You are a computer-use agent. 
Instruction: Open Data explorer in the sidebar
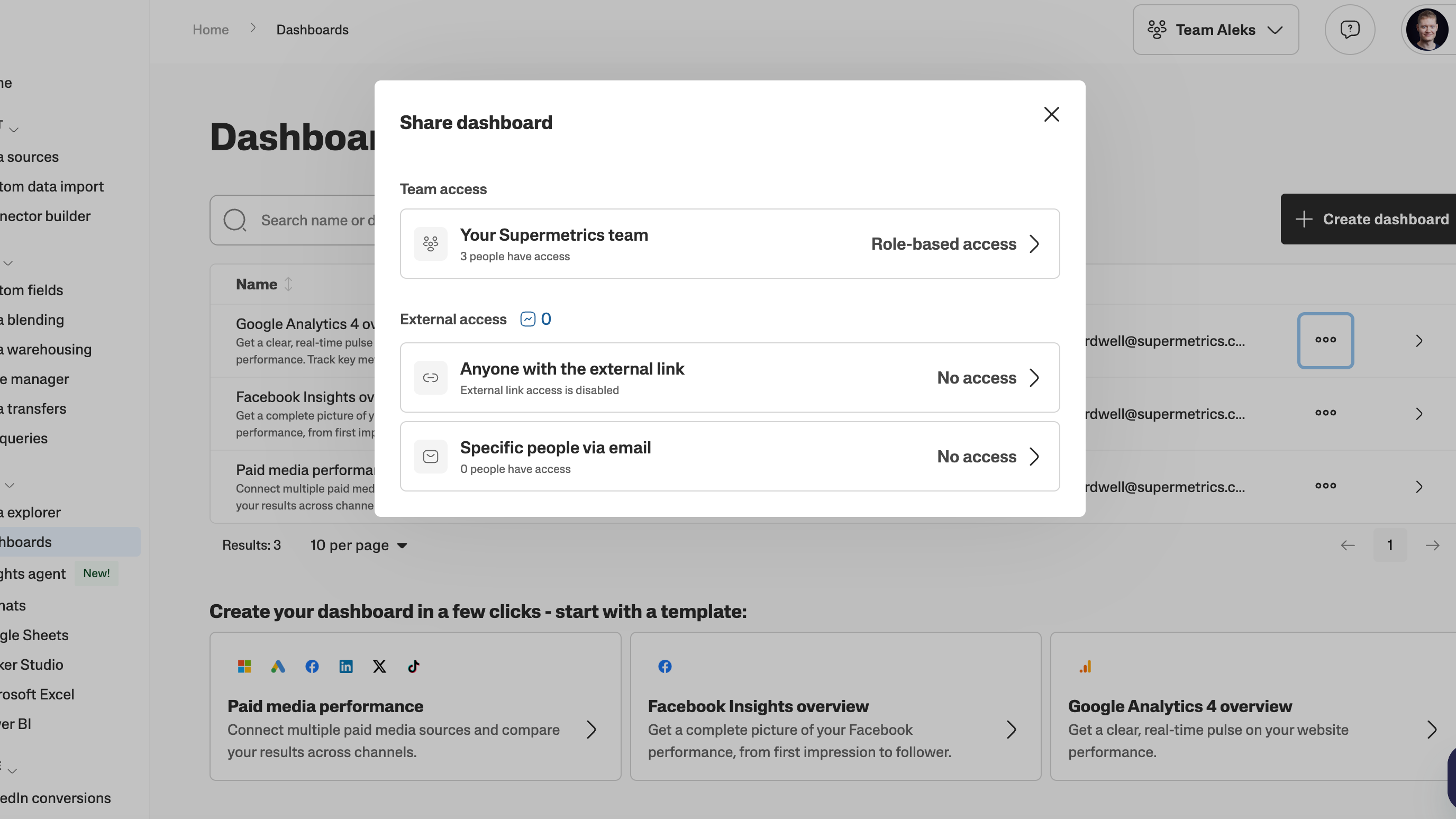pos(31,512)
